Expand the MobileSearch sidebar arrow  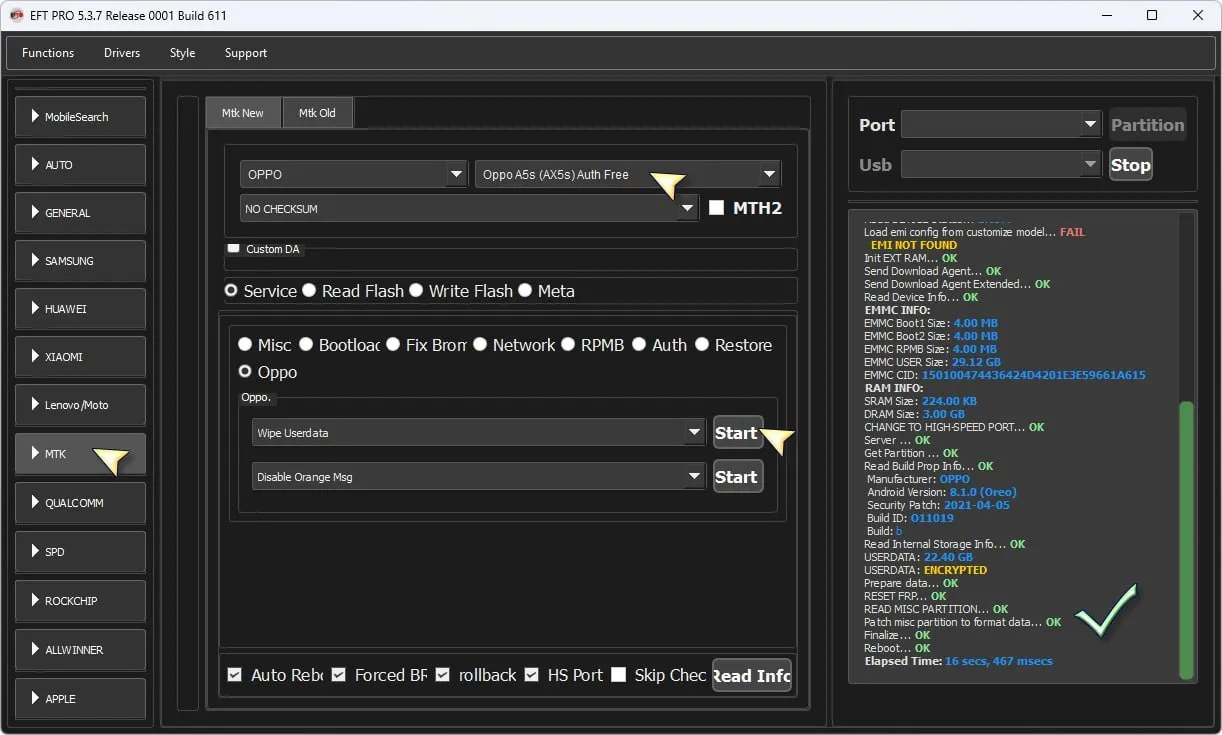coord(36,117)
